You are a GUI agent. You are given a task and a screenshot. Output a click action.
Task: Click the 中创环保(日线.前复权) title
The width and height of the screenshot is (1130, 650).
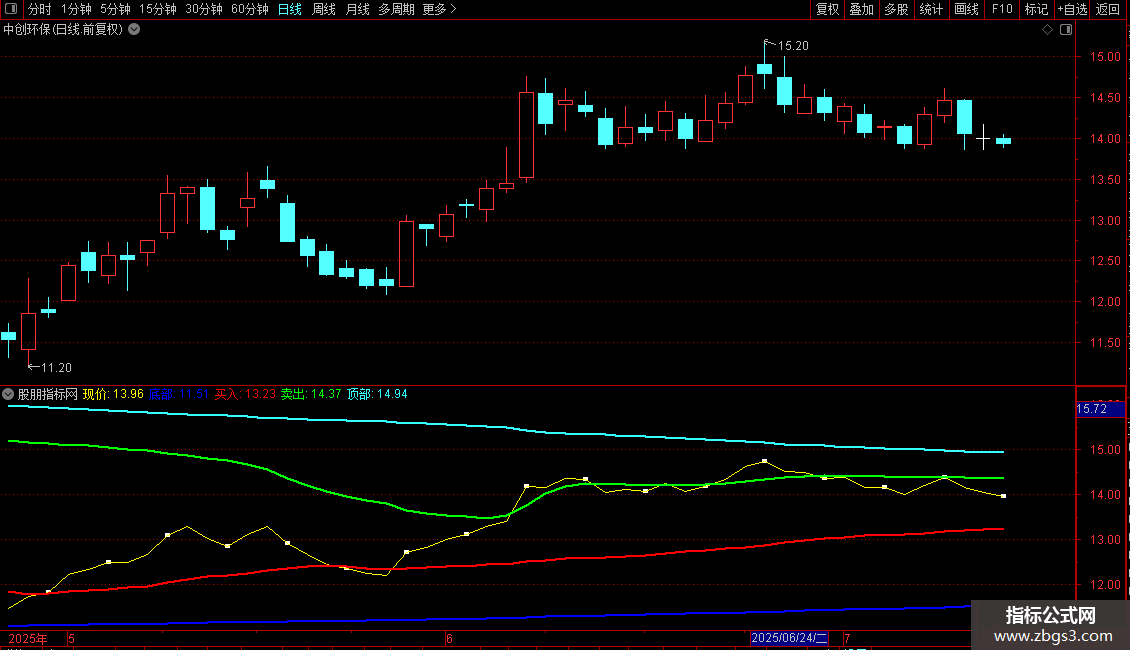(63, 30)
